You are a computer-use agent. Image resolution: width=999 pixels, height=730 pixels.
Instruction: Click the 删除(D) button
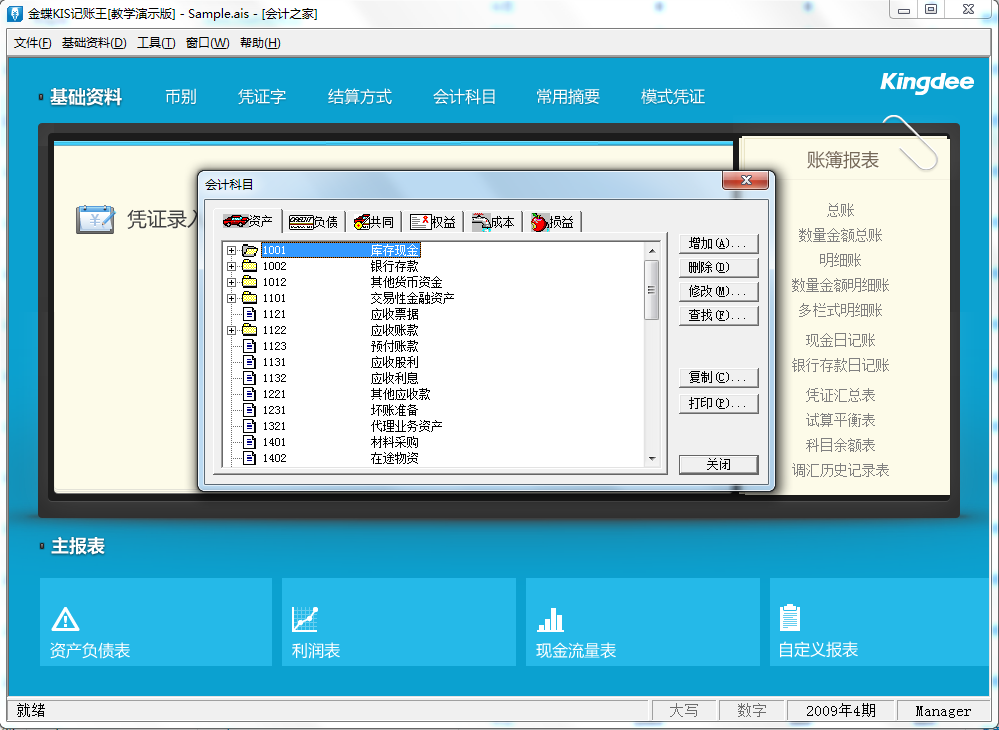[x=719, y=268]
